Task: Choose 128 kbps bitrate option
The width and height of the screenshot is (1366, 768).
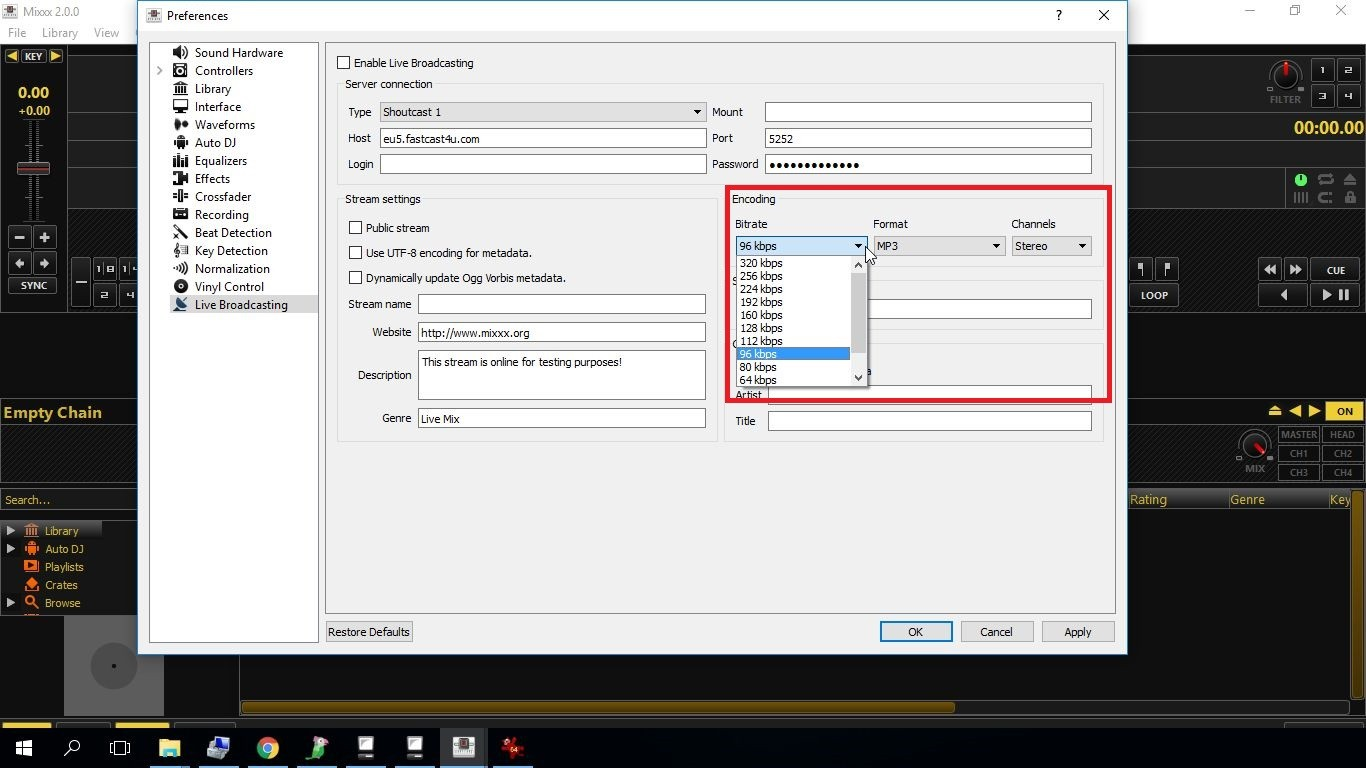Action: pyautogui.click(x=793, y=328)
